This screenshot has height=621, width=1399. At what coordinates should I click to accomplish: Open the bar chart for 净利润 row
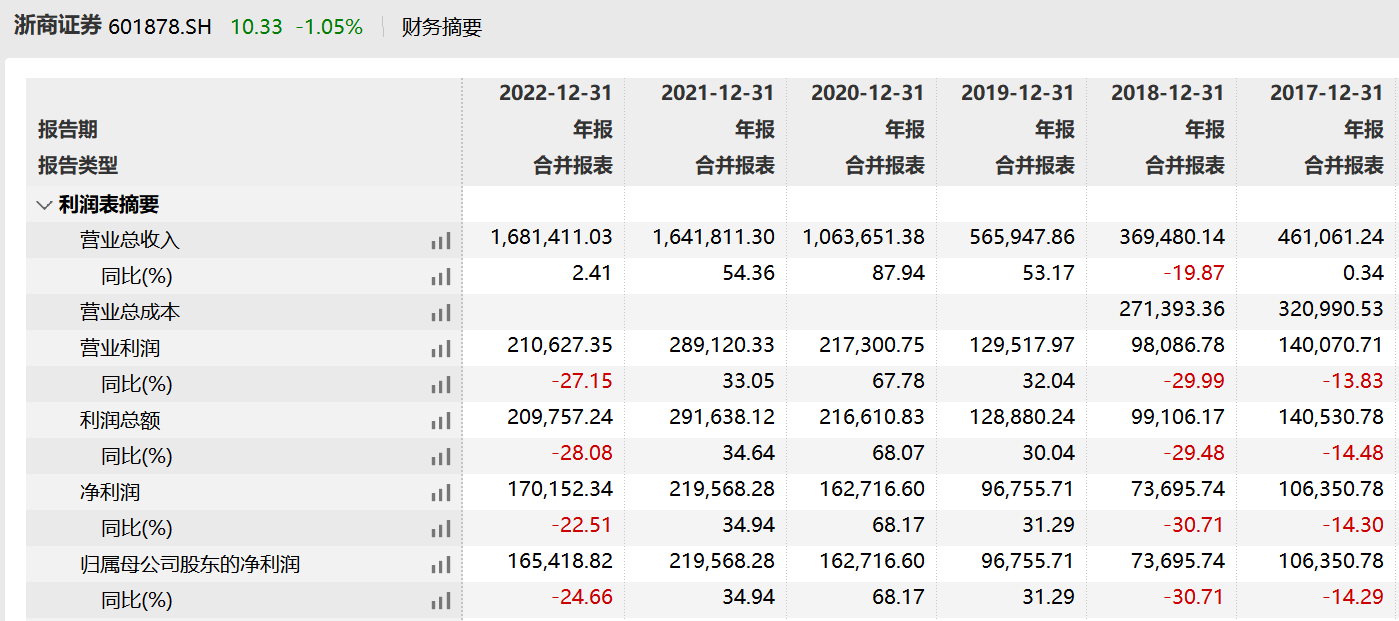coord(441,493)
